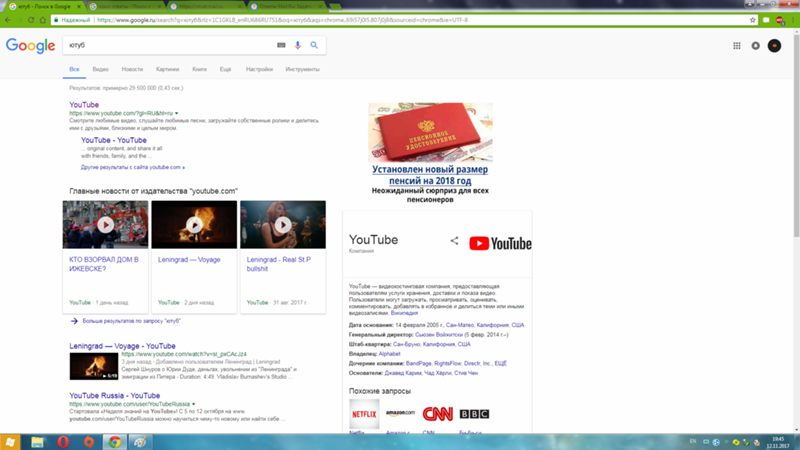
Task: Switch to the Новости tab
Action: tap(132, 69)
